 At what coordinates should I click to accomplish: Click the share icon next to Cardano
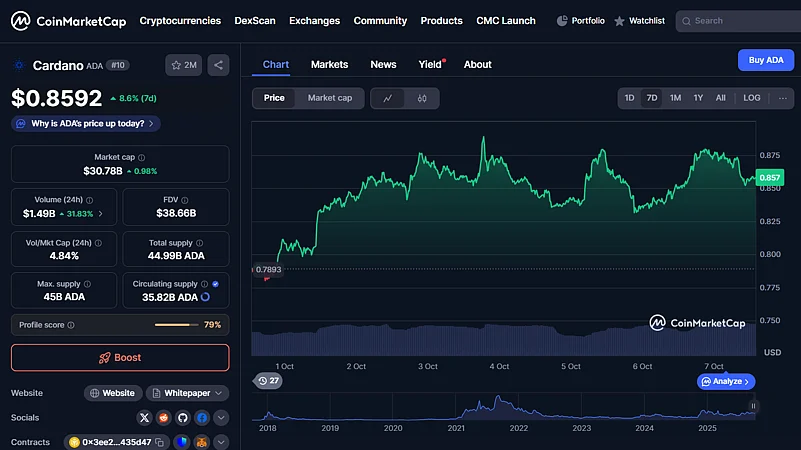pyautogui.click(x=219, y=65)
